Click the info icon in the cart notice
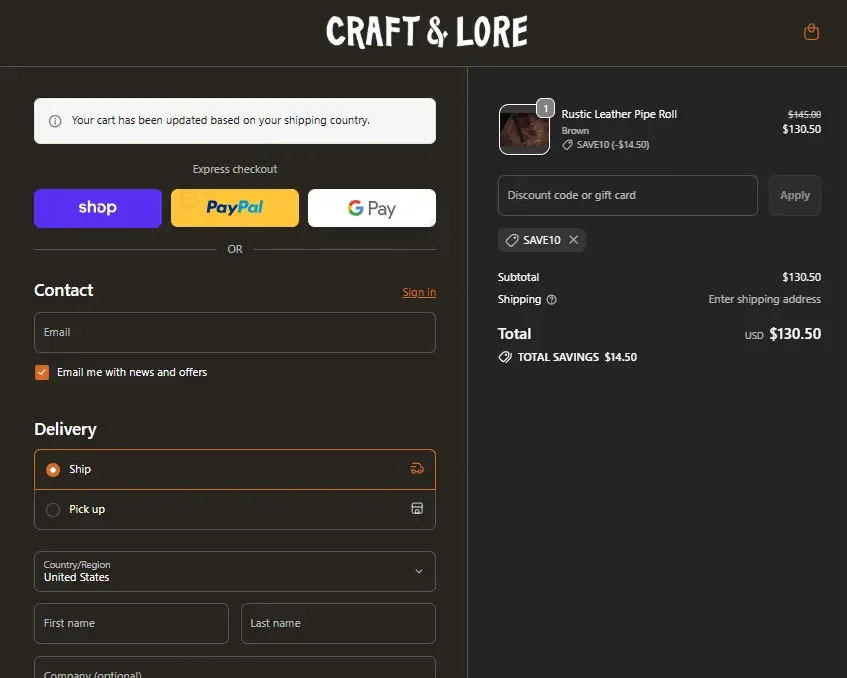This screenshot has width=847, height=678. [55, 121]
